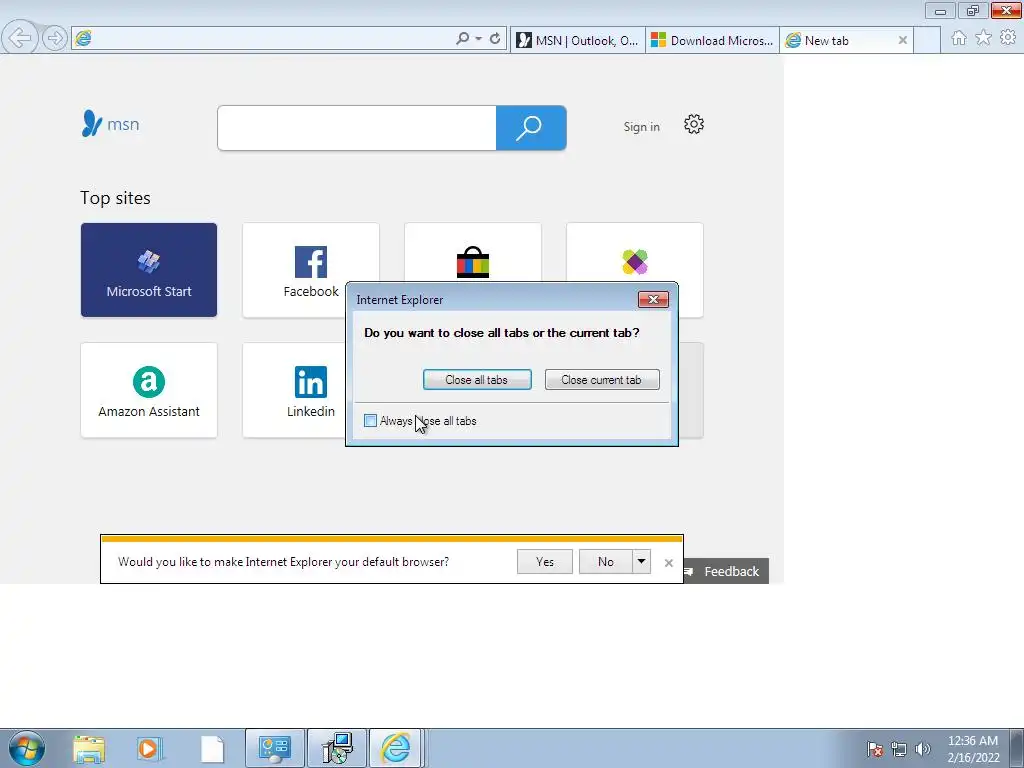Click the installer setup taskbar icon
Viewport: 1024px width, 768px height.
(x=337, y=748)
